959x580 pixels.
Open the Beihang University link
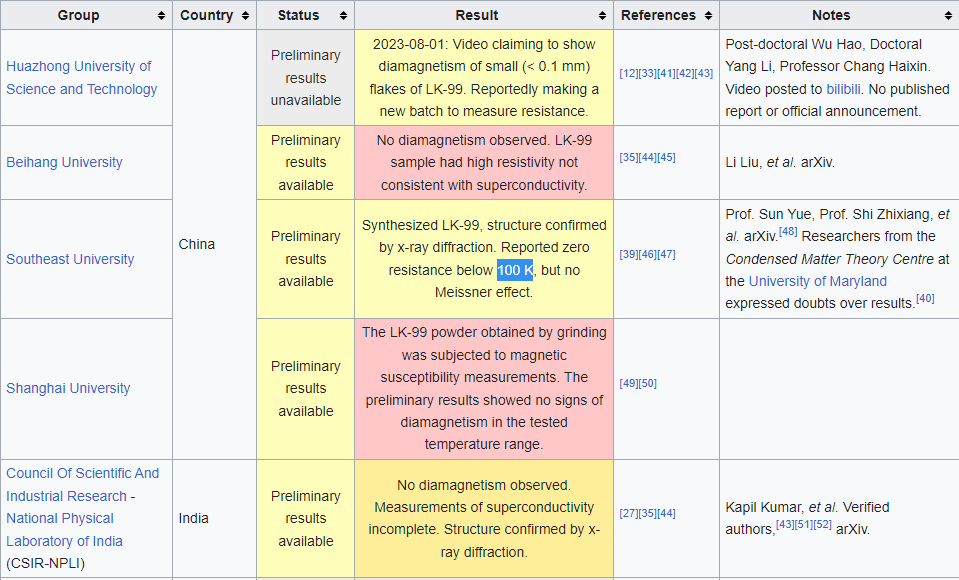tap(64, 162)
